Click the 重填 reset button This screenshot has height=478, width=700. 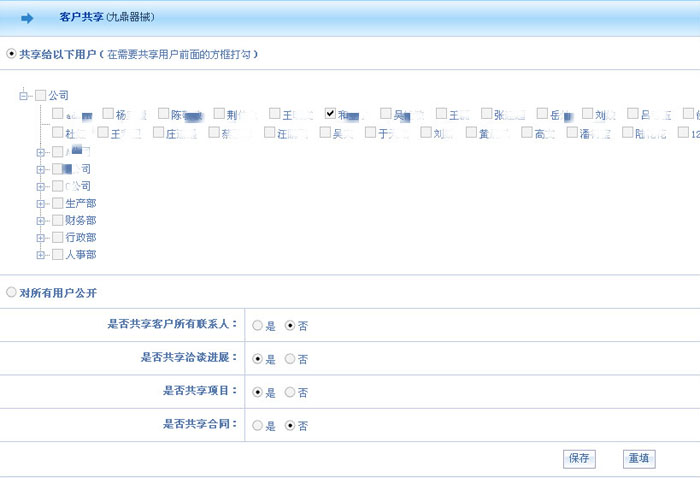(638, 458)
